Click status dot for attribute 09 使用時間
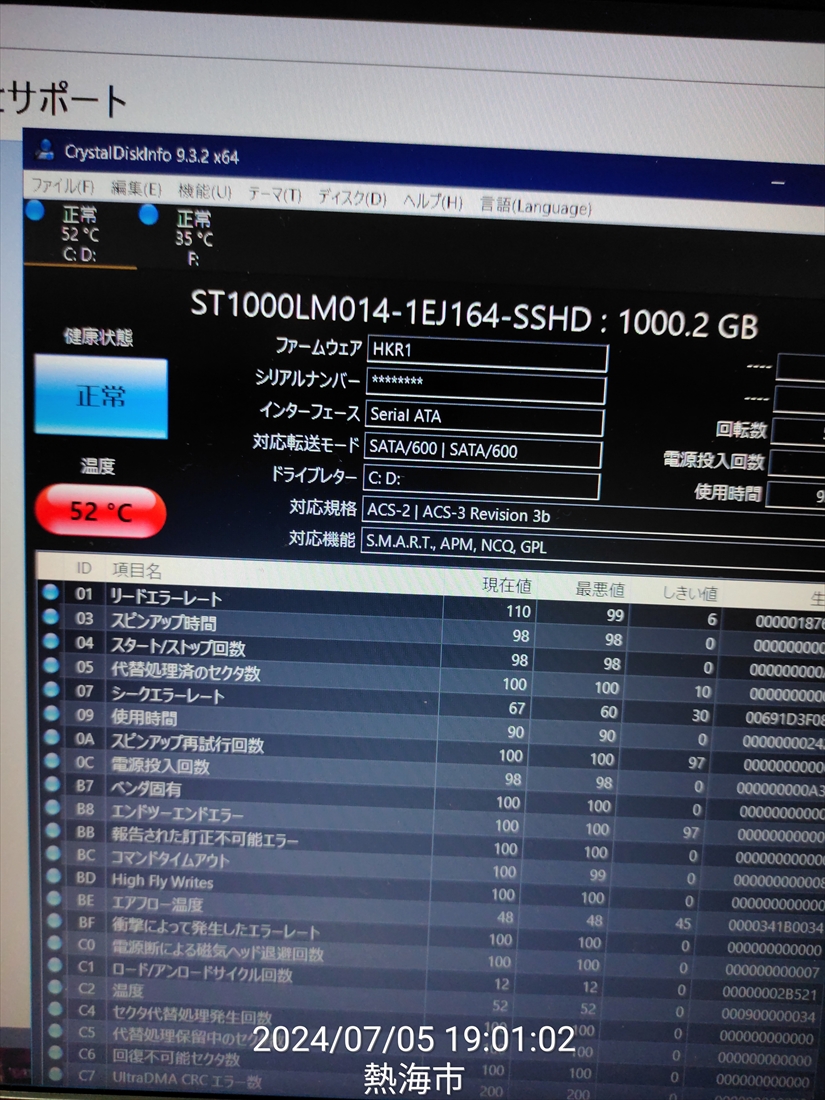Image resolution: width=825 pixels, height=1100 pixels. tap(51, 713)
